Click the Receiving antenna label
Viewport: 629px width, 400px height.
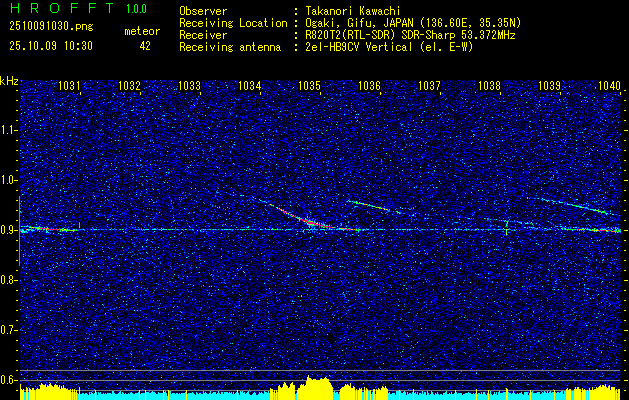coord(230,47)
